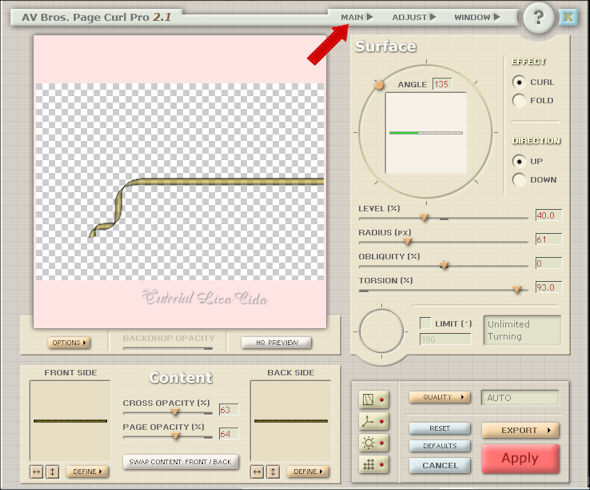Open the Main menu

point(356,17)
